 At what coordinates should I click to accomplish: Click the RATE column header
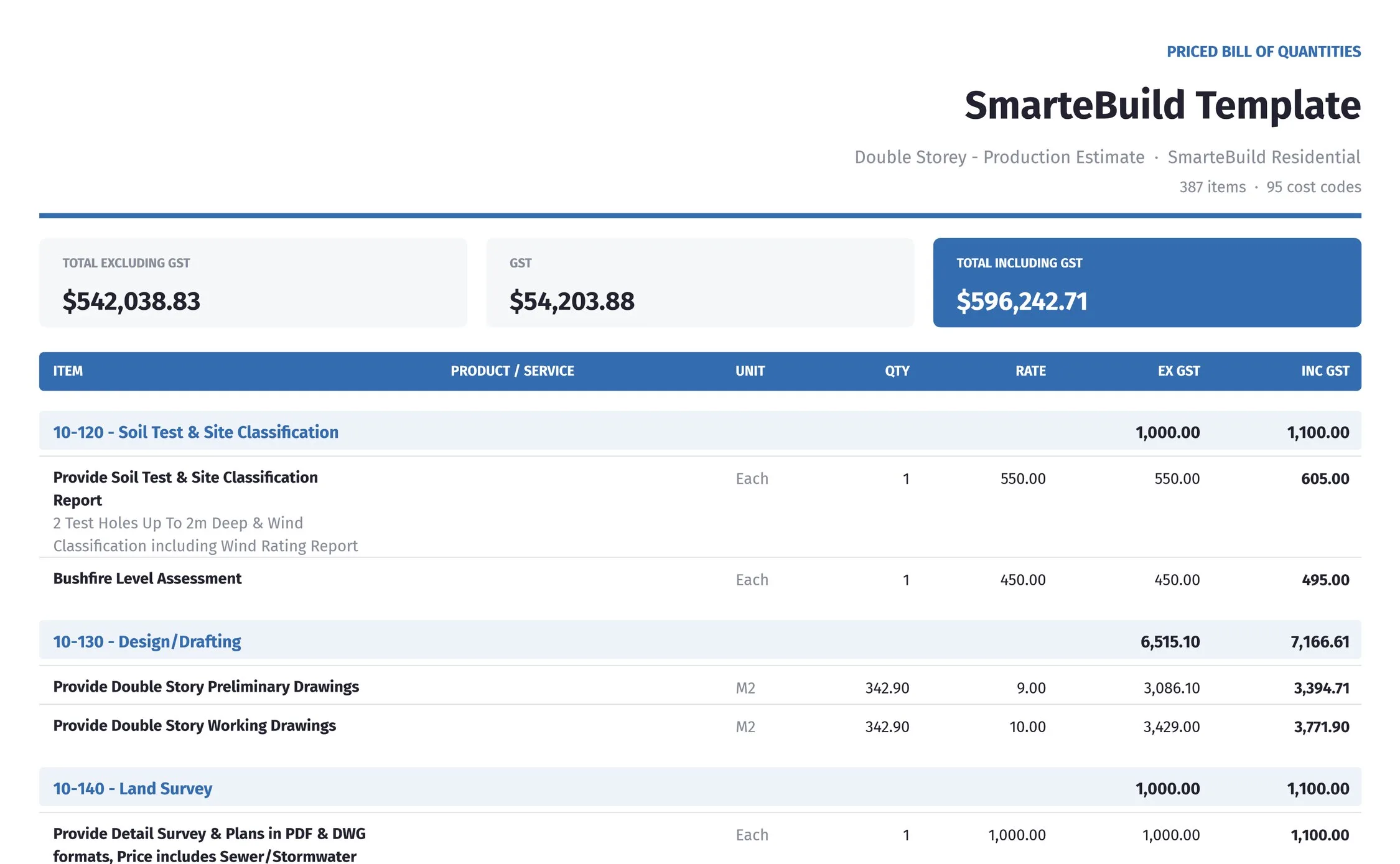[1030, 371]
